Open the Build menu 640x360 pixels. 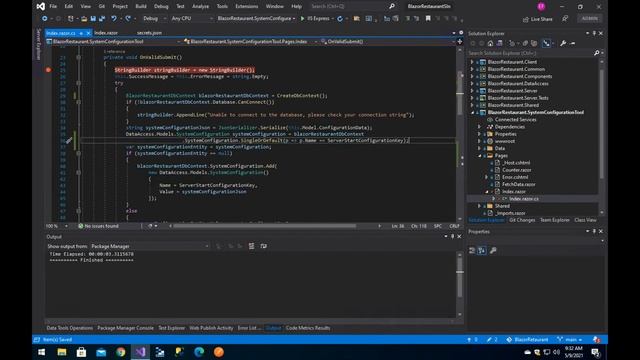(x=141, y=7)
